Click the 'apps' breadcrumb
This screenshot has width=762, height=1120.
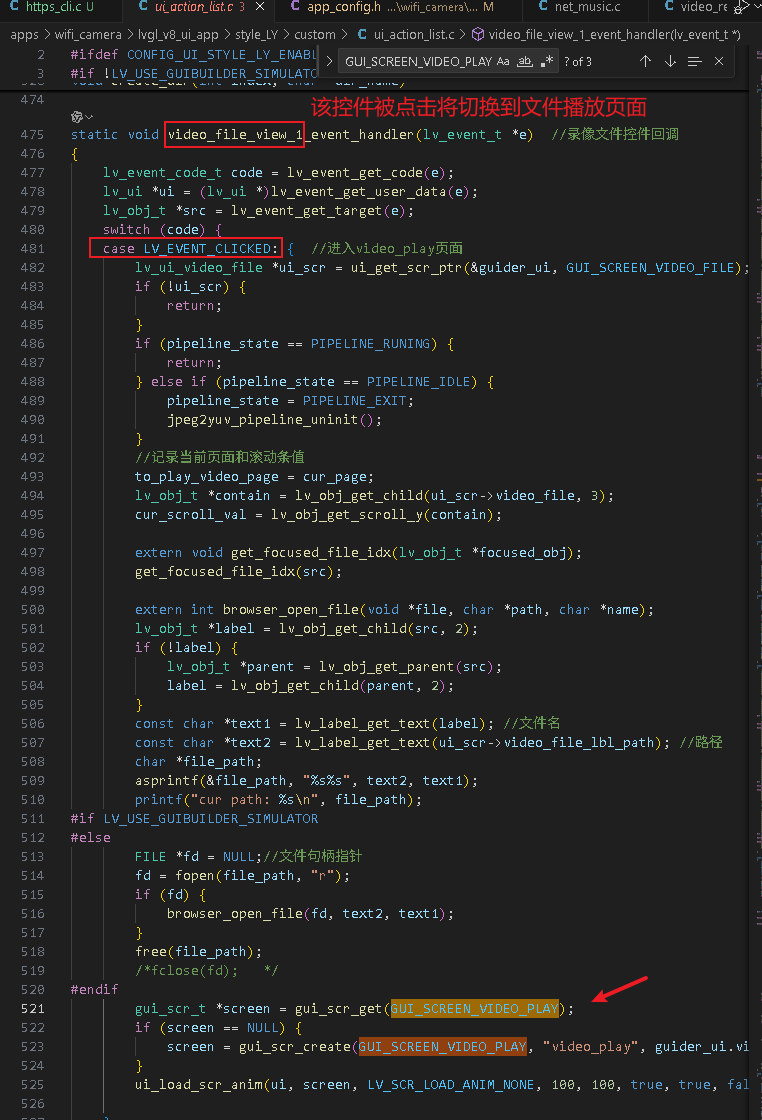point(24,34)
